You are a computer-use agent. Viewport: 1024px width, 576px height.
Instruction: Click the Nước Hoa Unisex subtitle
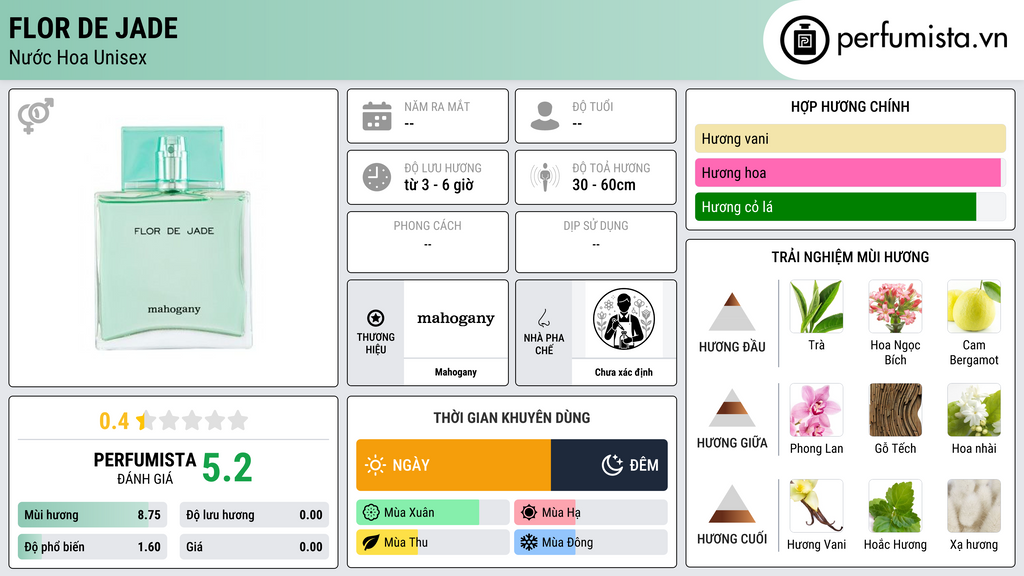coord(78,57)
